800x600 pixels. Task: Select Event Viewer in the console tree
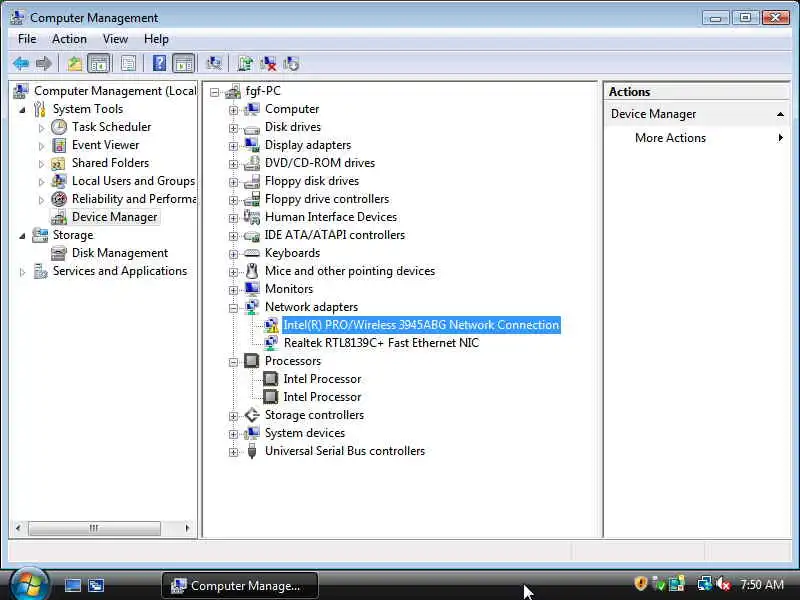[x=105, y=145]
